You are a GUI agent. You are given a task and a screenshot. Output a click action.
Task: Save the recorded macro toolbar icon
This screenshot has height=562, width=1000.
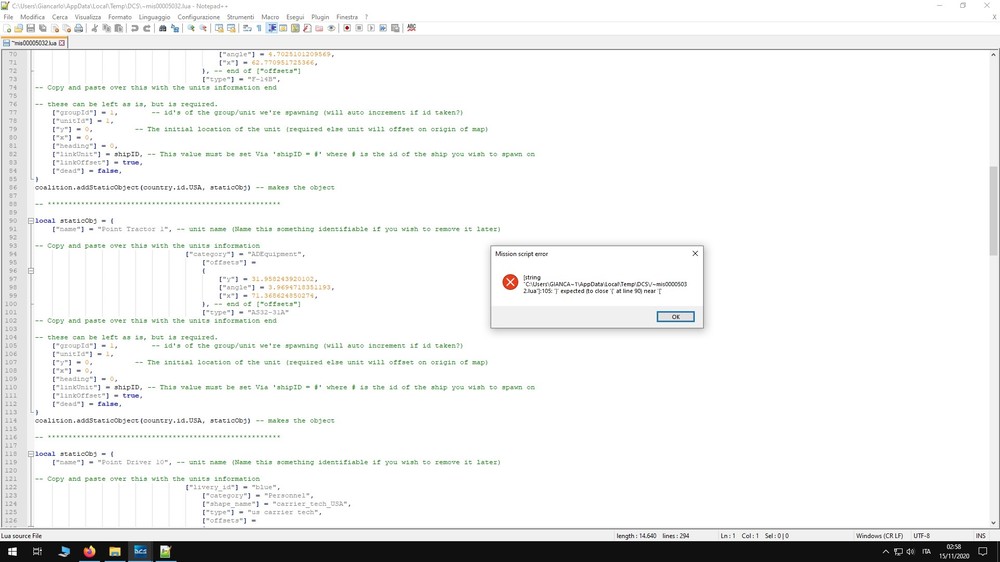click(x=395, y=28)
